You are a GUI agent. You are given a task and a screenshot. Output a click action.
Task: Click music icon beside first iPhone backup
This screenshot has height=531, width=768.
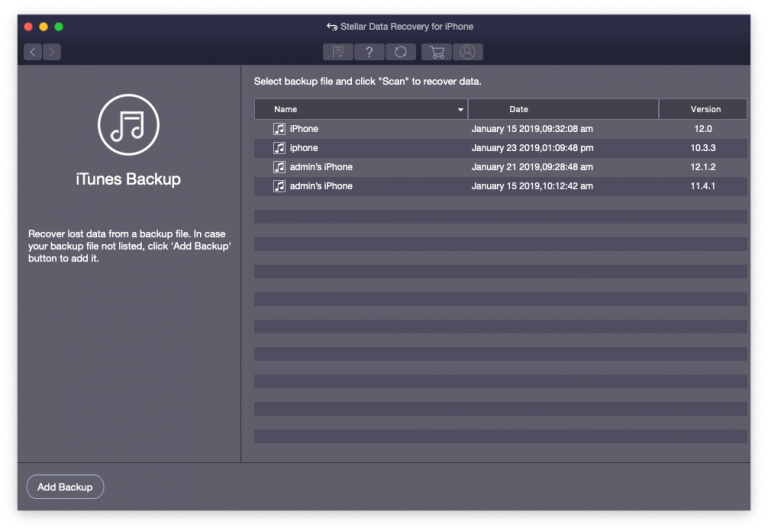coord(279,129)
